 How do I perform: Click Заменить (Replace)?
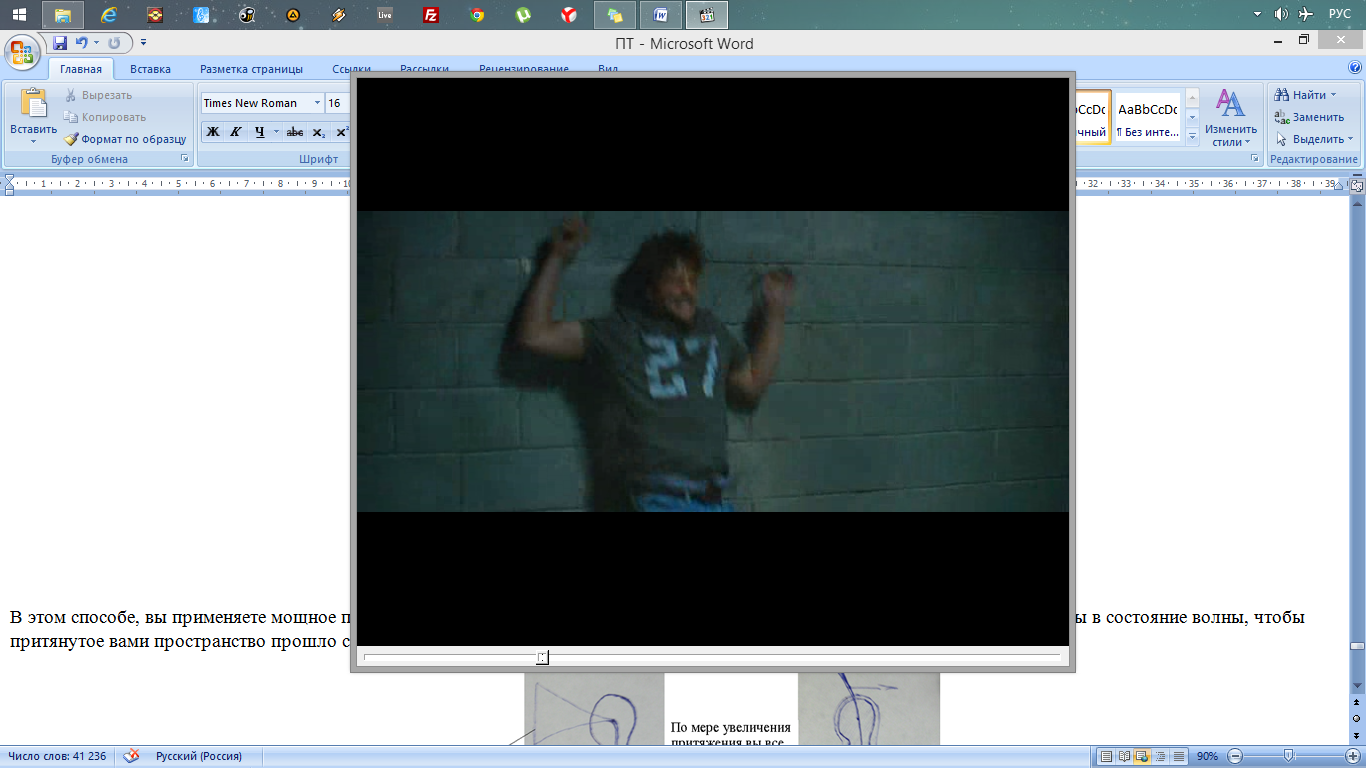coord(1310,117)
